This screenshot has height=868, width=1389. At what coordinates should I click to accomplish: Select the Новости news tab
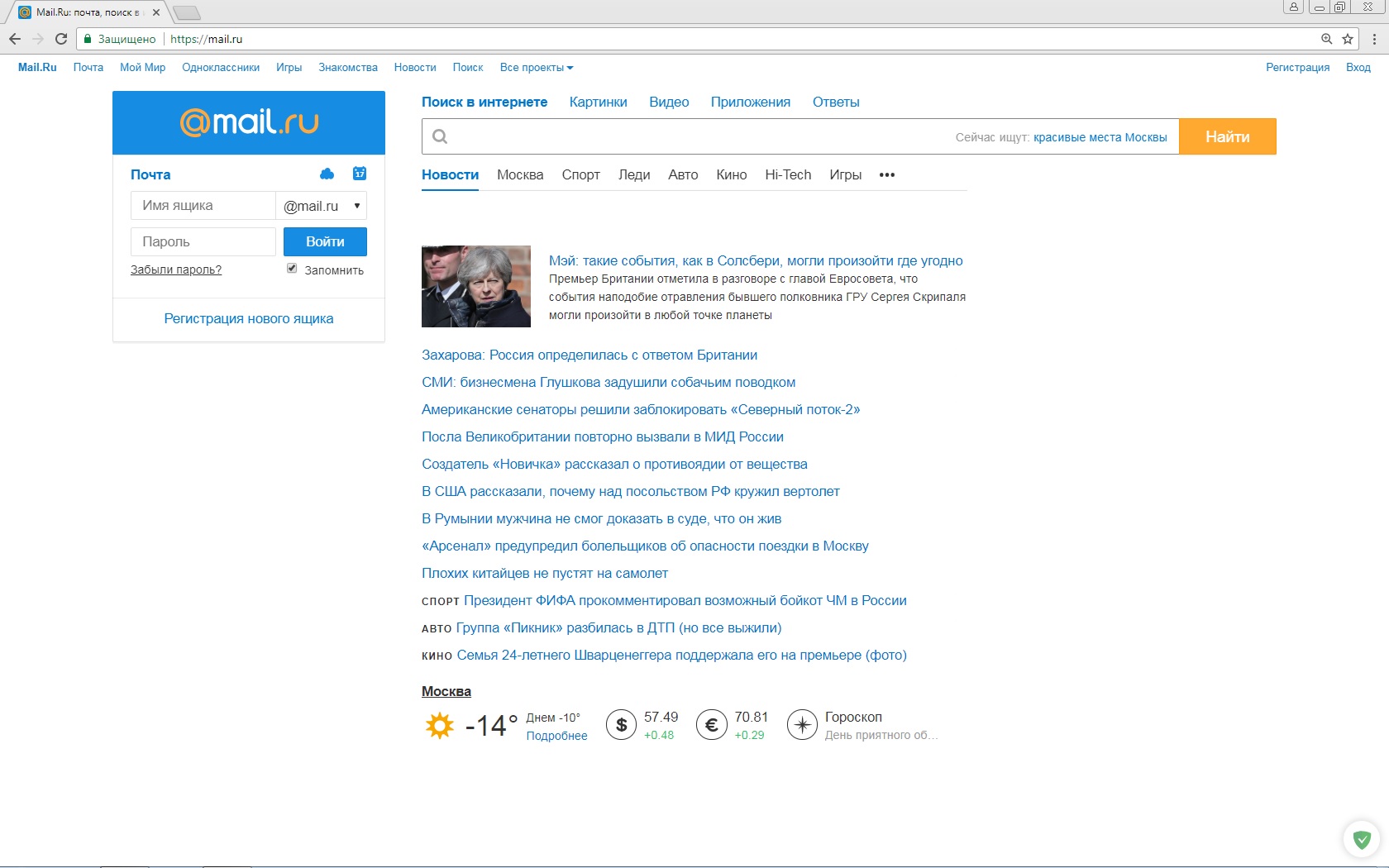click(451, 175)
